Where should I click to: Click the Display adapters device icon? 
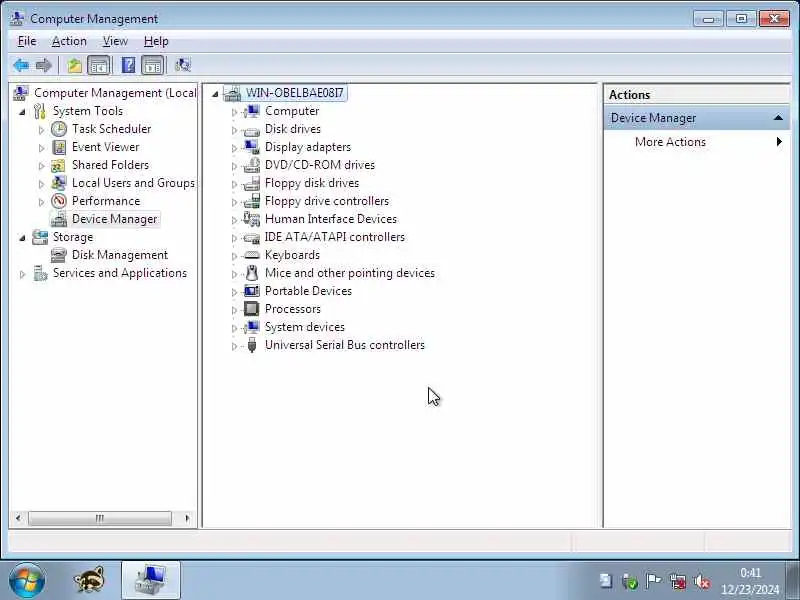(252, 147)
